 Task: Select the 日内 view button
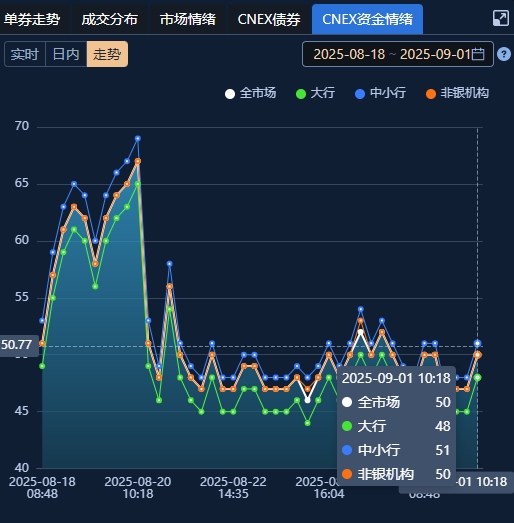[x=66, y=54]
